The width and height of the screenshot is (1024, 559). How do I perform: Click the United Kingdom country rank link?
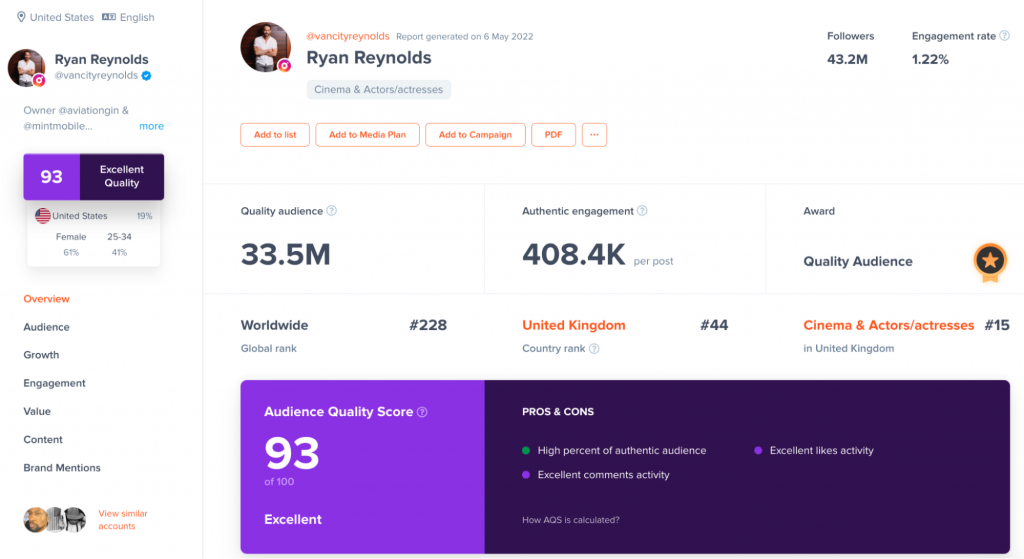coord(573,325)
